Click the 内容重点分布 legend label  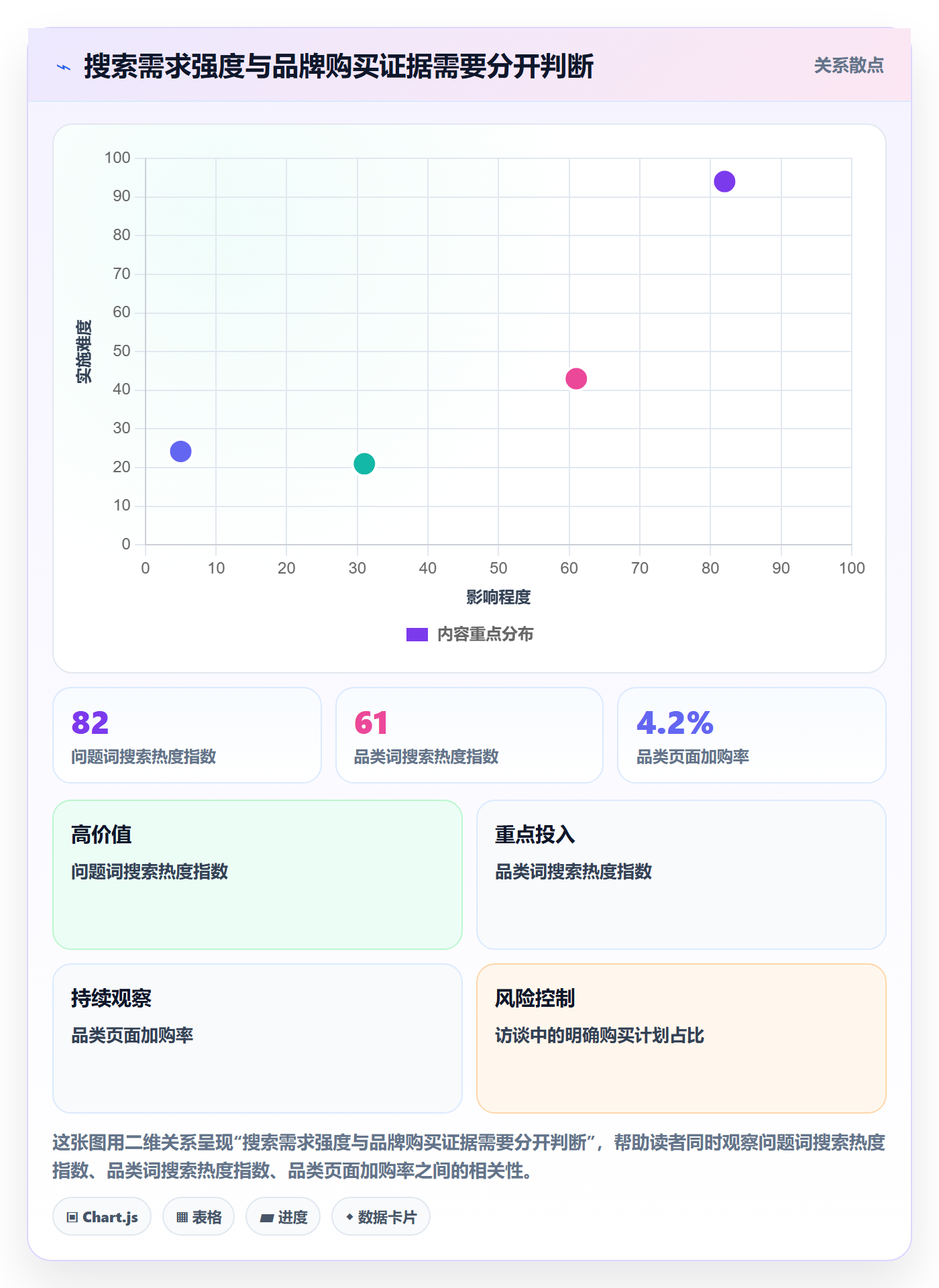point(485,635)
